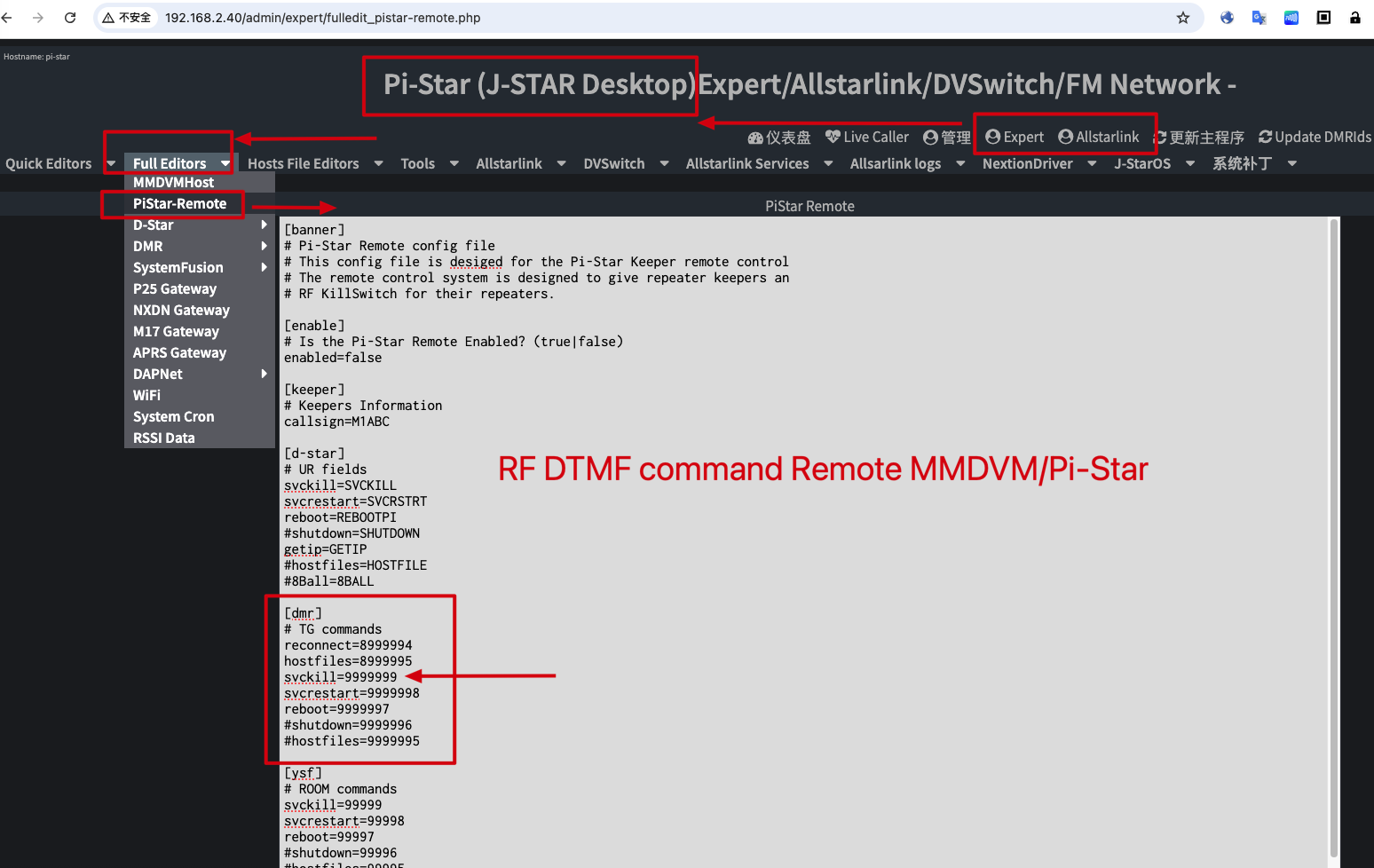
Task: Open the translate extension icon
Action: [x=1259, y=18]
